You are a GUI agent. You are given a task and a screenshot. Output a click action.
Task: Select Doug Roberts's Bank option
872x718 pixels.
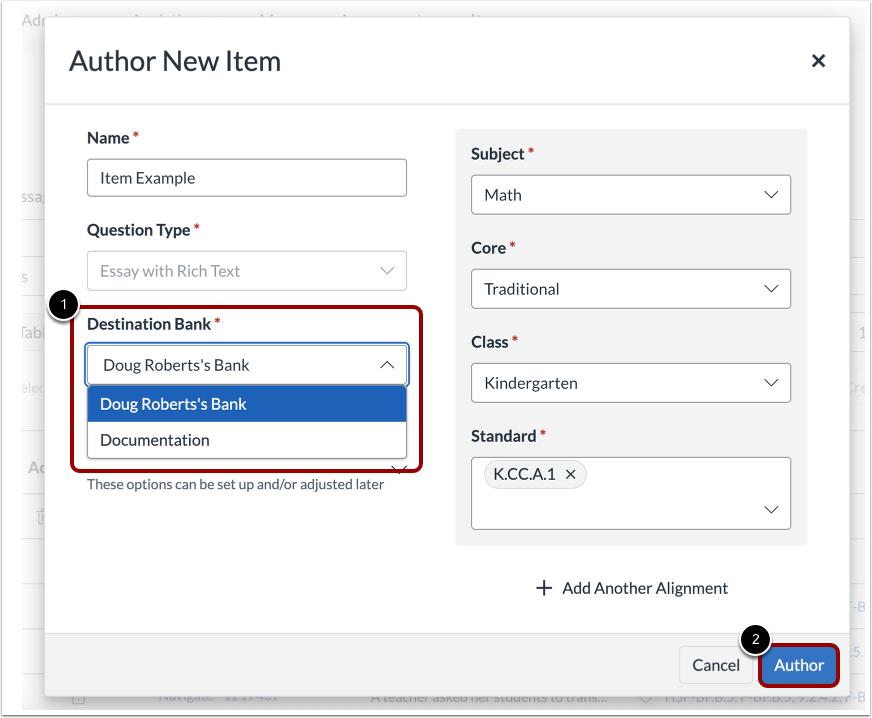[x=246, y=404]
